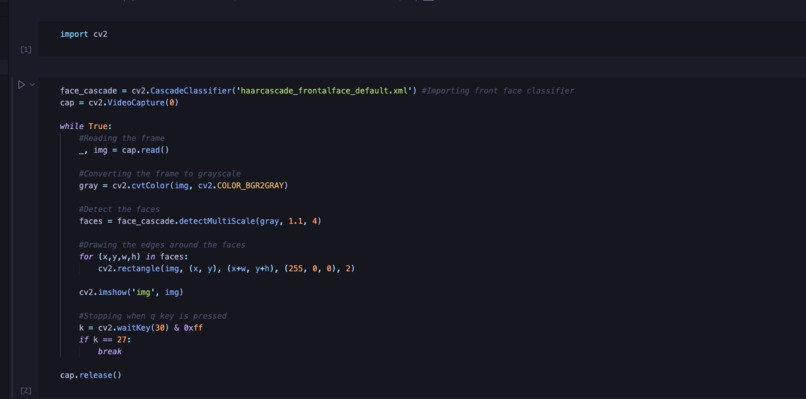Screen dimensions: 806x399
Task: Click the 'if k == 27:' line
Action: tap(105, 339)
